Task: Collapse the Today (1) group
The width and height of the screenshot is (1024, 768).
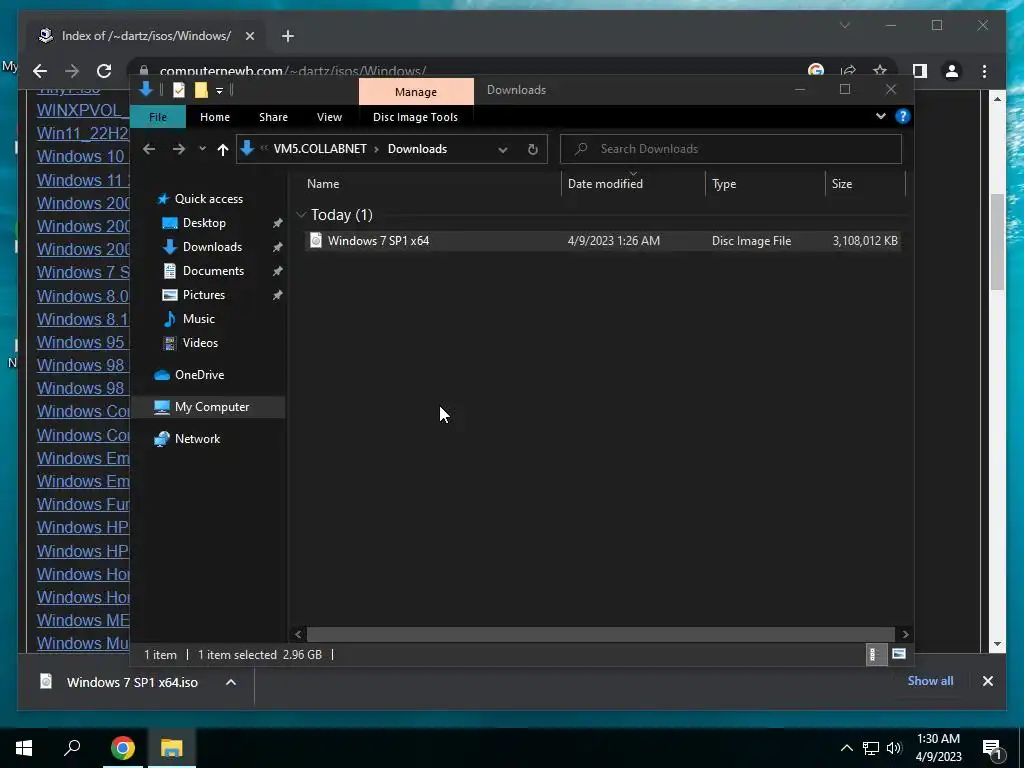Action: pos(301,215)
